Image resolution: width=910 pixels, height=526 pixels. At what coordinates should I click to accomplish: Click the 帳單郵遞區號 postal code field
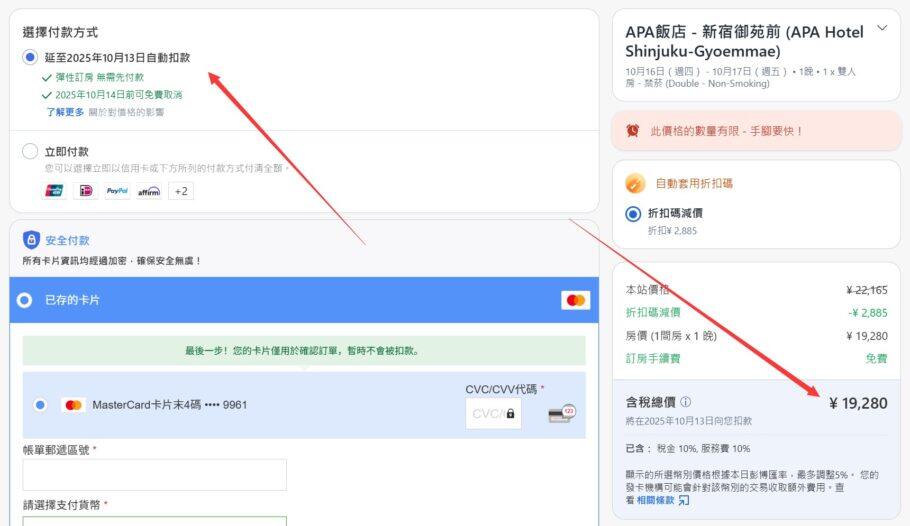[154, 475]
